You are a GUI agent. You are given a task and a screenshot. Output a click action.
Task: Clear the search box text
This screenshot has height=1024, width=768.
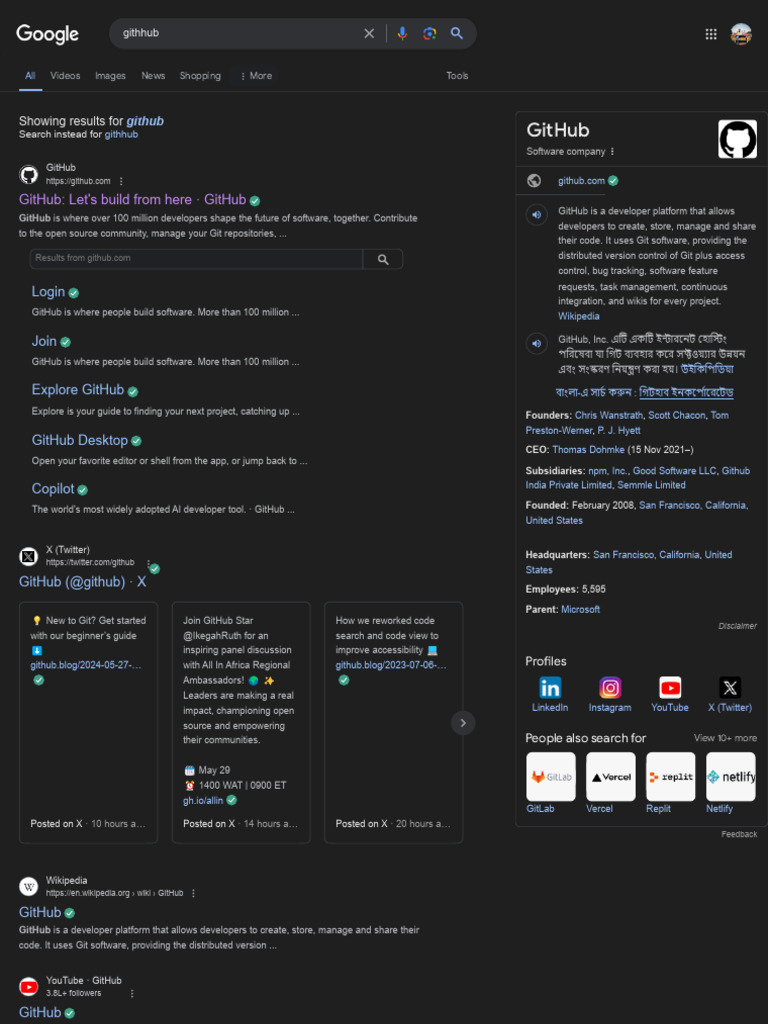369,33
